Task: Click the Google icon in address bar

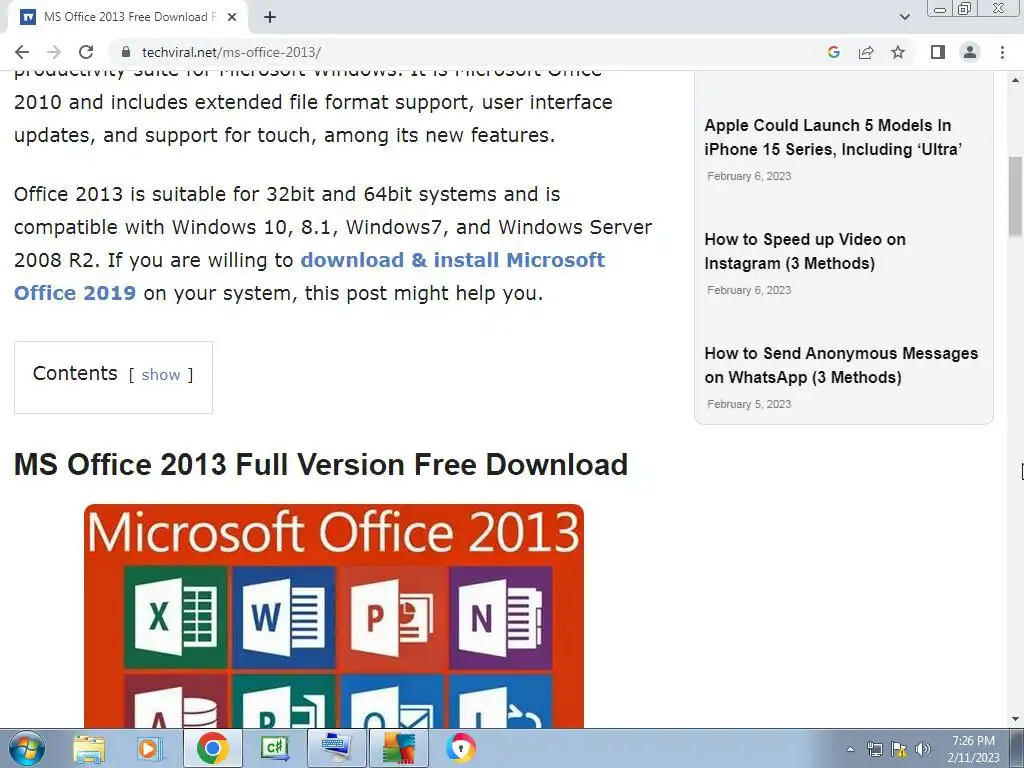Action: [833, 52]
